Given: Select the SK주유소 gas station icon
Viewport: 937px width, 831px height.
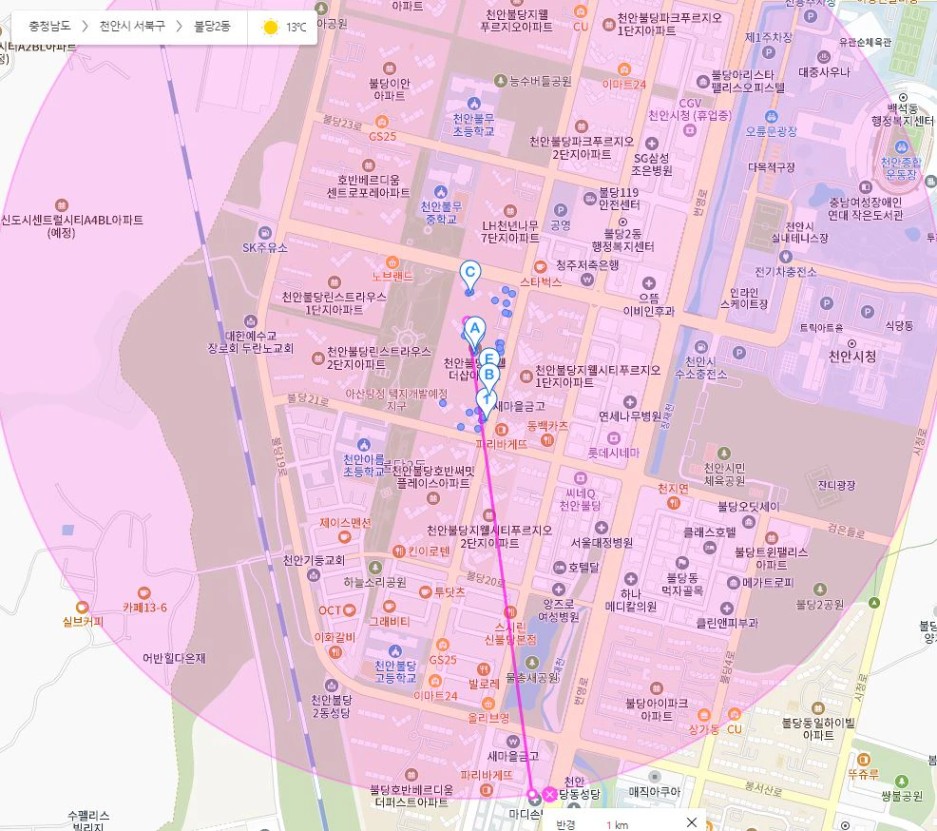Looking at the screenshot, I should click(265, 233).
